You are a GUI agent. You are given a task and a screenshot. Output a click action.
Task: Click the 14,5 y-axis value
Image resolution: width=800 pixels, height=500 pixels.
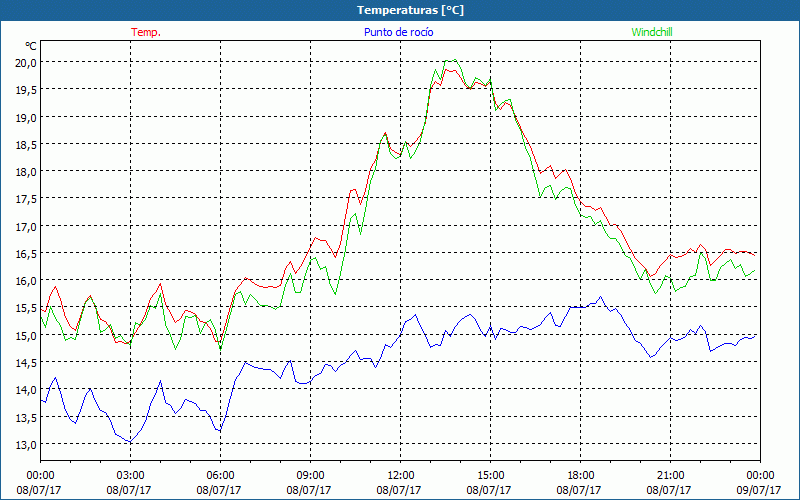(26, 363)
